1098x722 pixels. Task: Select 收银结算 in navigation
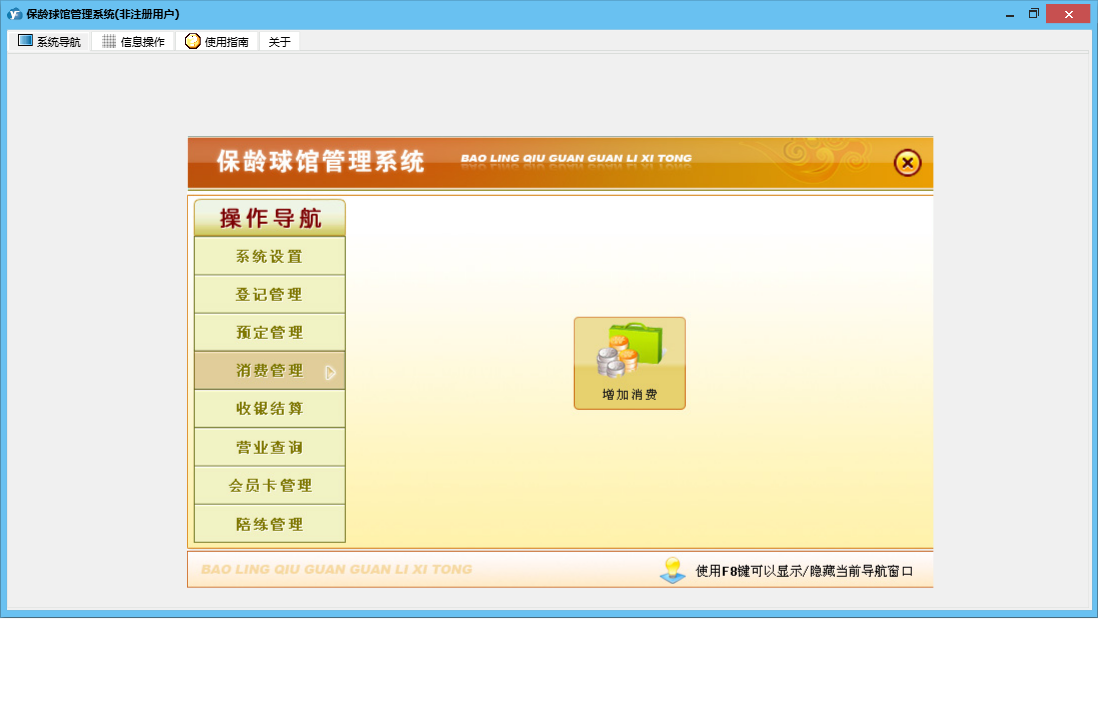(270, 408)
